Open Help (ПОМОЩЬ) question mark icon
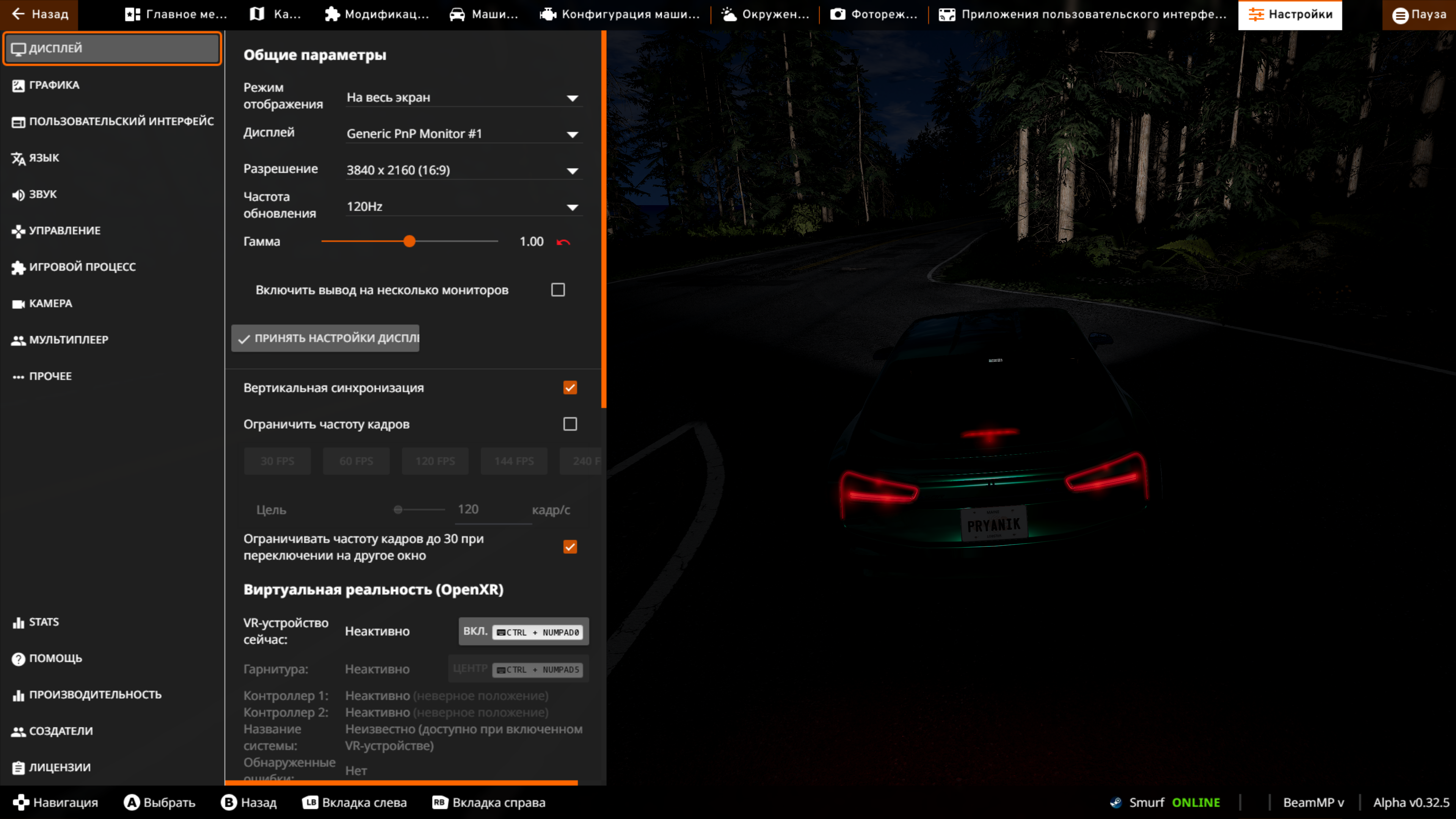 tap(18, 659)
